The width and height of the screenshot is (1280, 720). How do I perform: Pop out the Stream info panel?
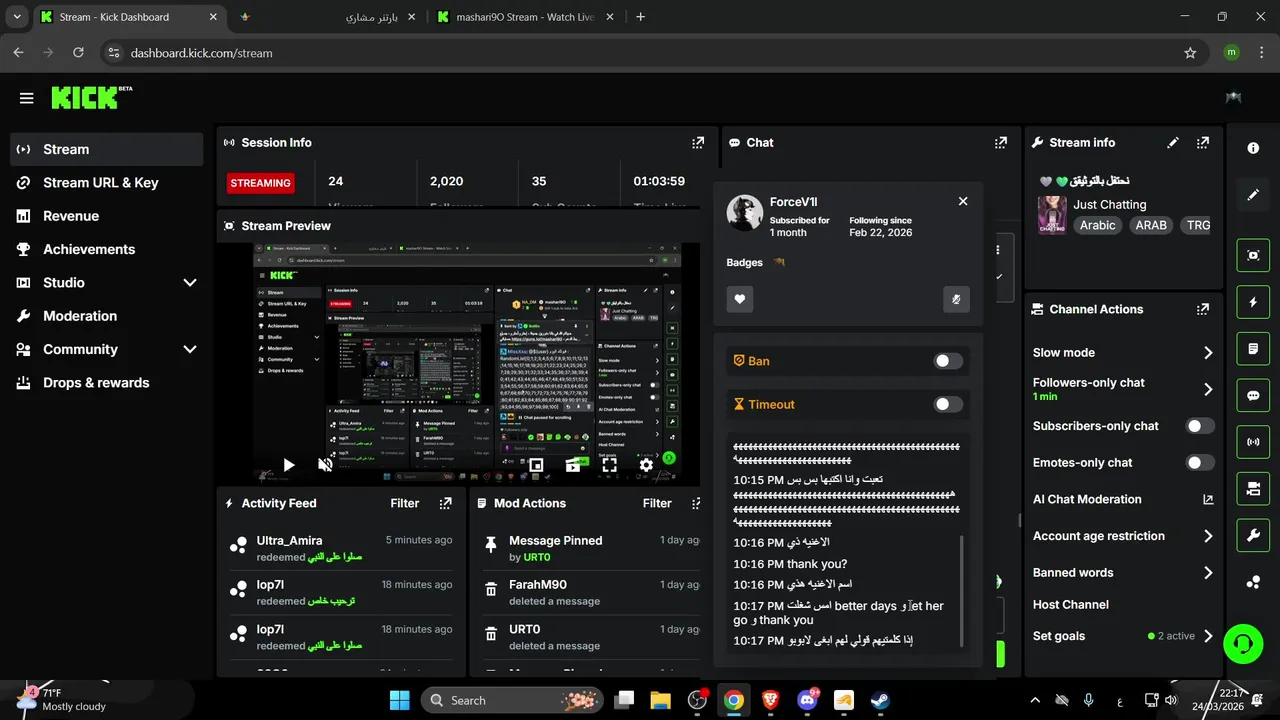1204,143
